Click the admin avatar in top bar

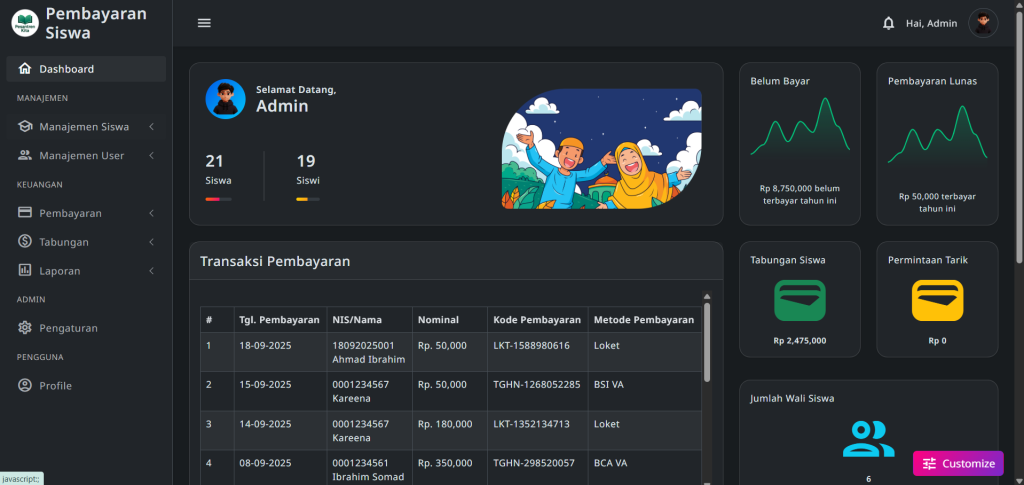pos(983,23)
